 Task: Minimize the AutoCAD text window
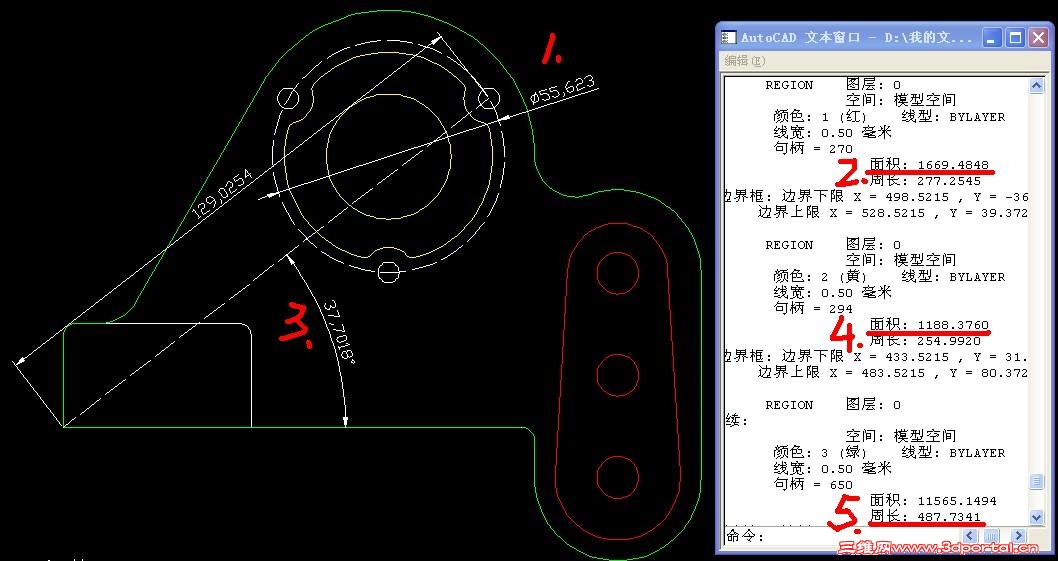(992, 37)
